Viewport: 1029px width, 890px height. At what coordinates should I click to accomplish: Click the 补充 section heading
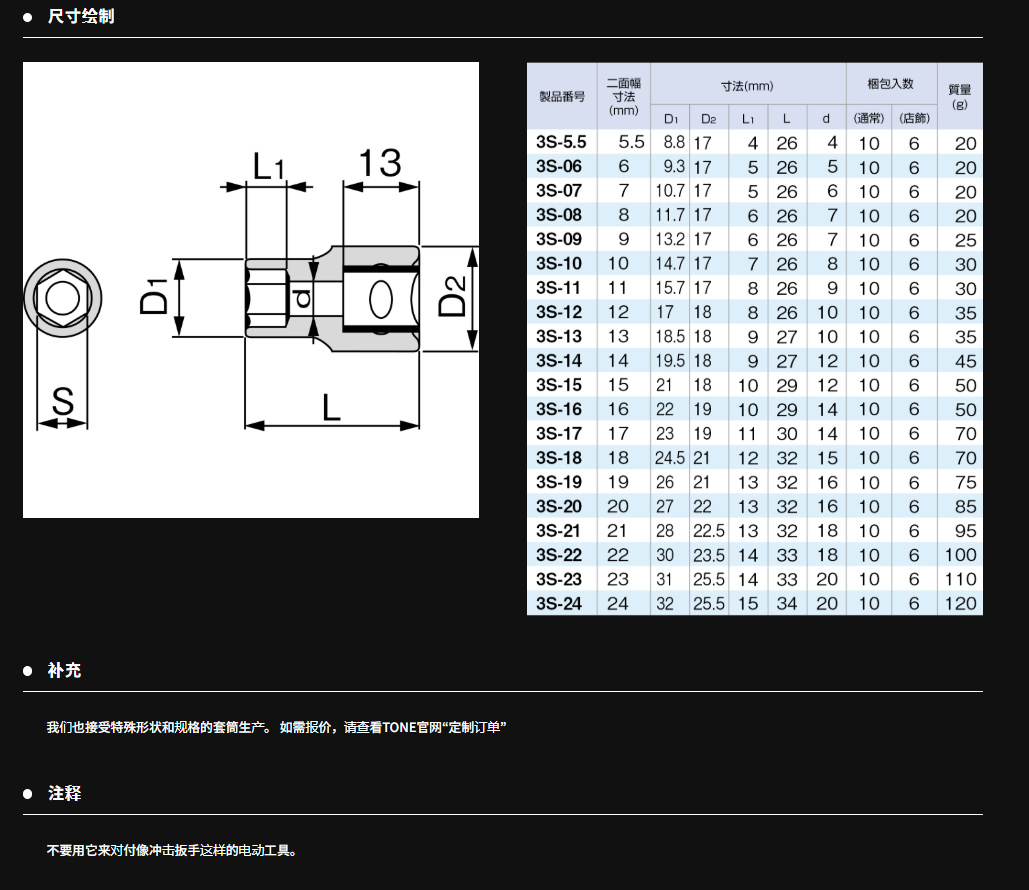pos(64,671)
